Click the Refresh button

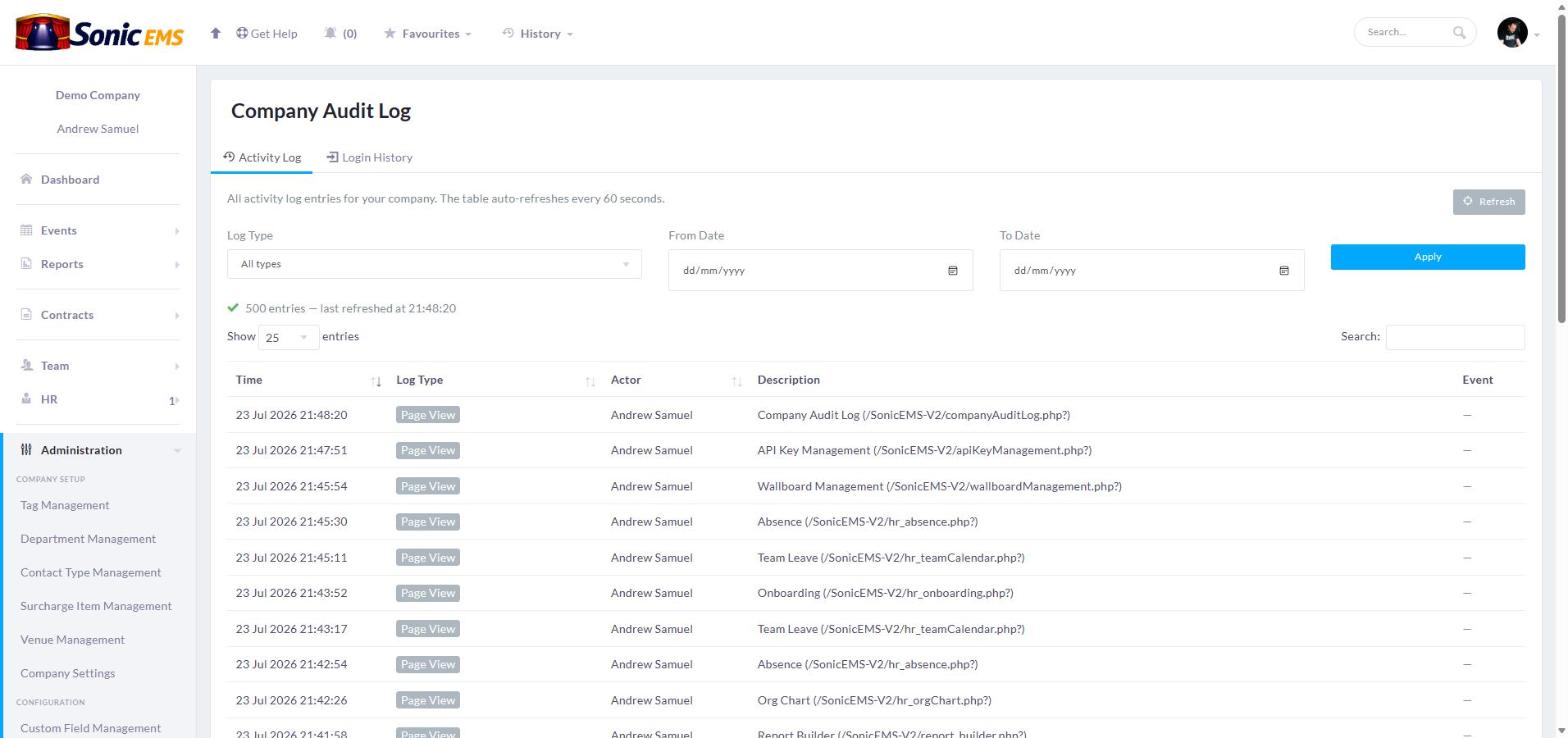[1488, 201]
